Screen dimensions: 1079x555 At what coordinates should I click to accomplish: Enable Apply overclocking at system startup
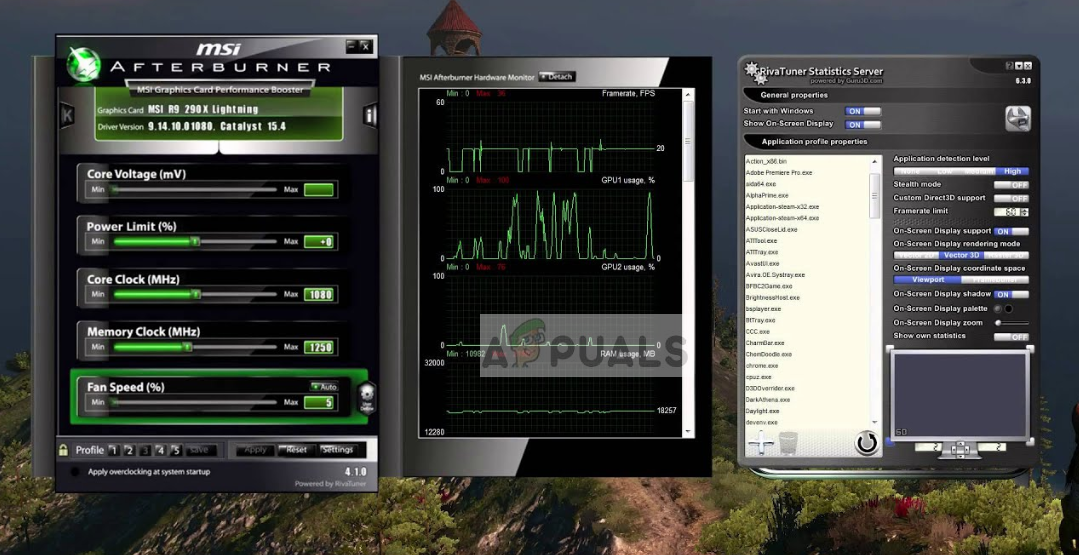click(75, 472)
